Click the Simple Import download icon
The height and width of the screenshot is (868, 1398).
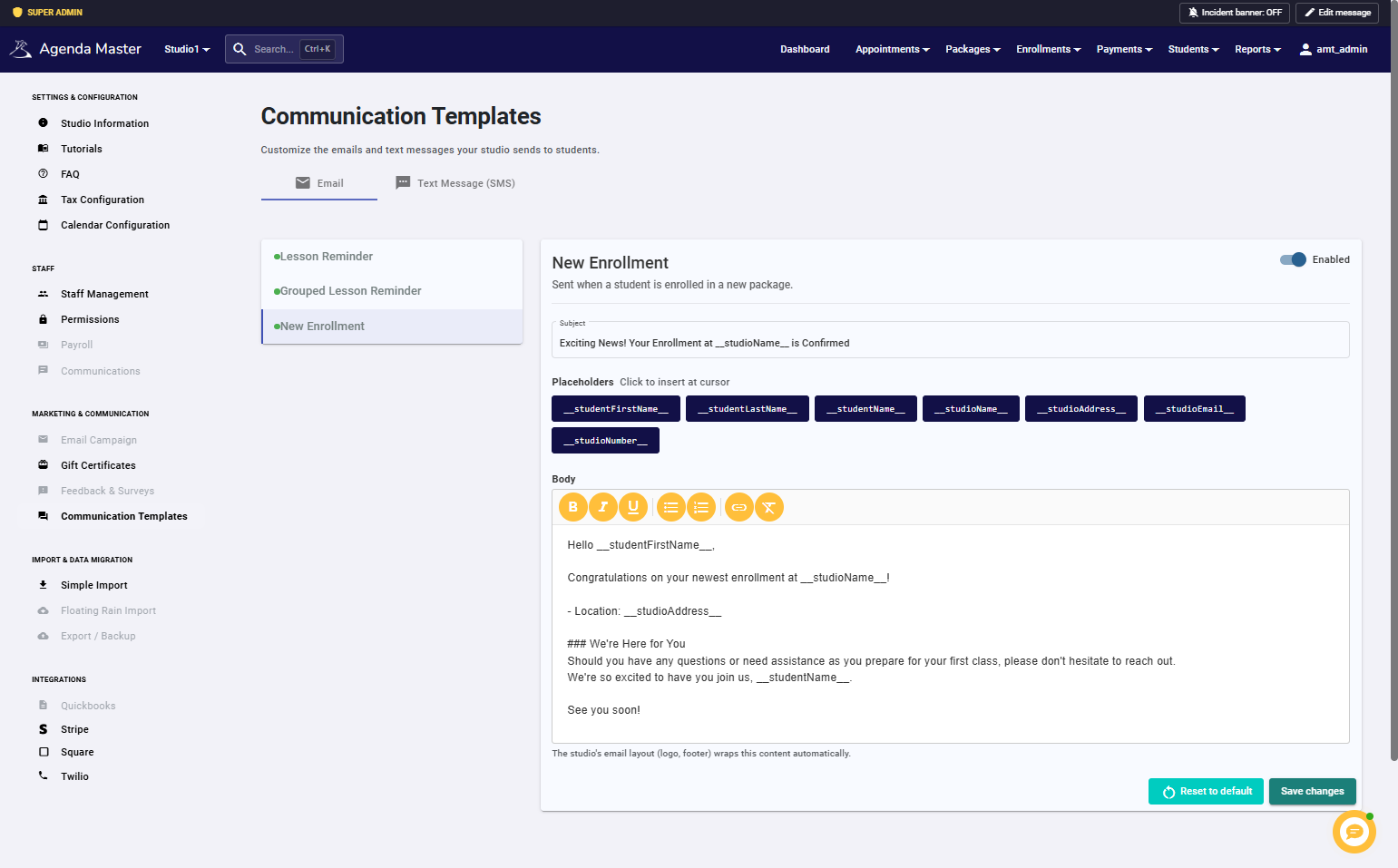(43, 585)
